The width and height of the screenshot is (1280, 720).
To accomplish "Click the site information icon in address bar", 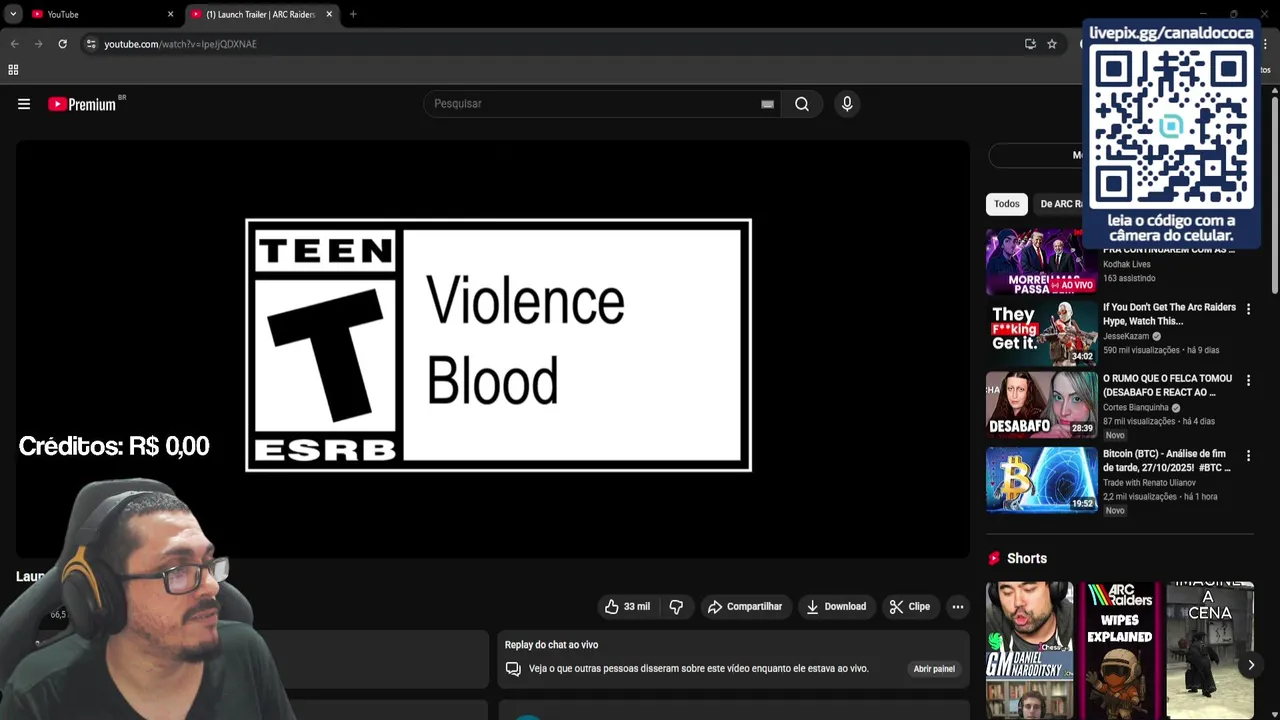I will coord(91,44).
